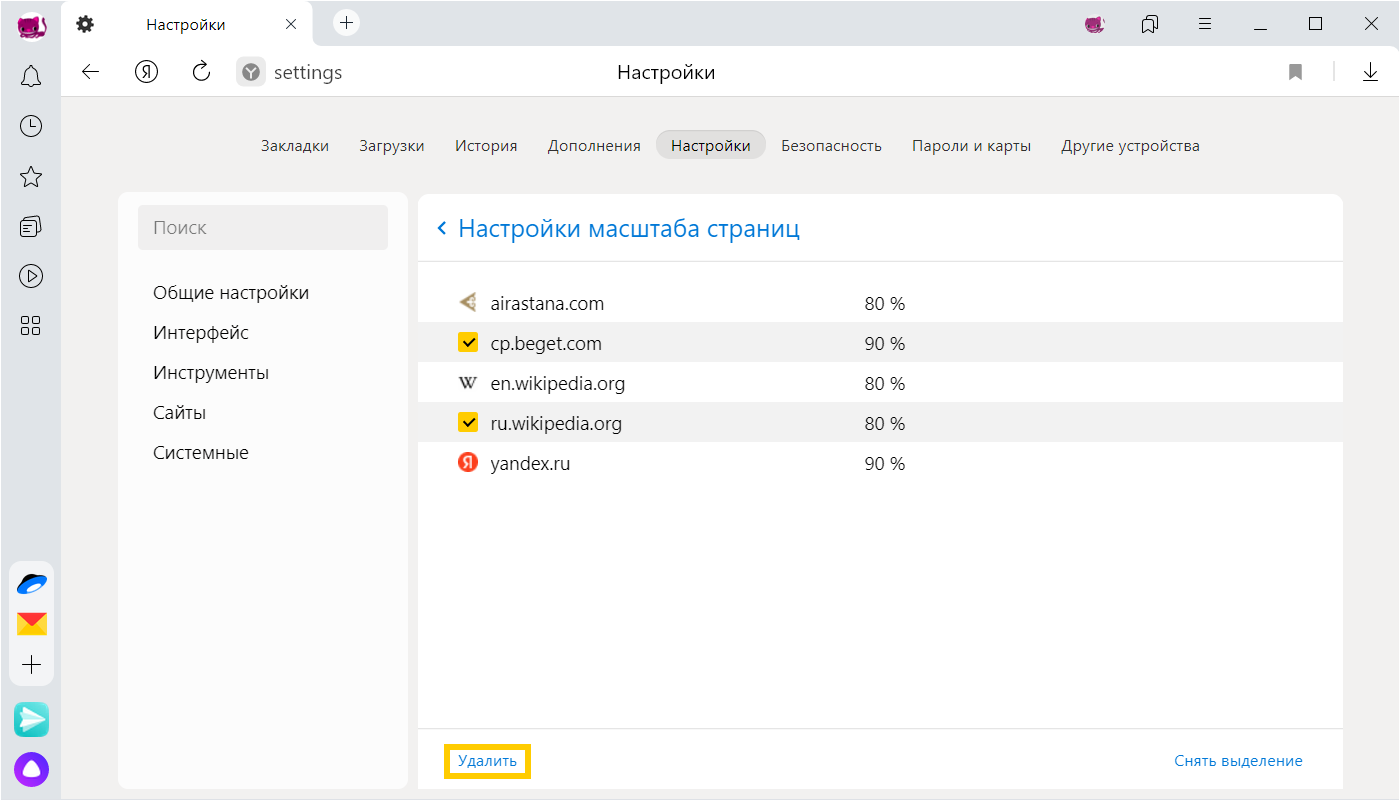Select the yandex.ru row
Image resolution: width=1400 pixels, height=800 pixels.
coord(880,463)
